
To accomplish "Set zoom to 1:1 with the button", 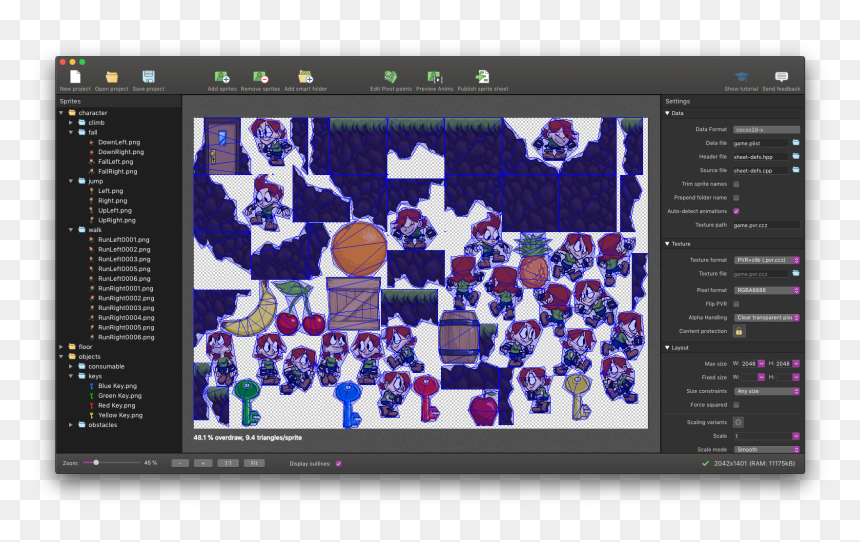I will tap(228, 464).
